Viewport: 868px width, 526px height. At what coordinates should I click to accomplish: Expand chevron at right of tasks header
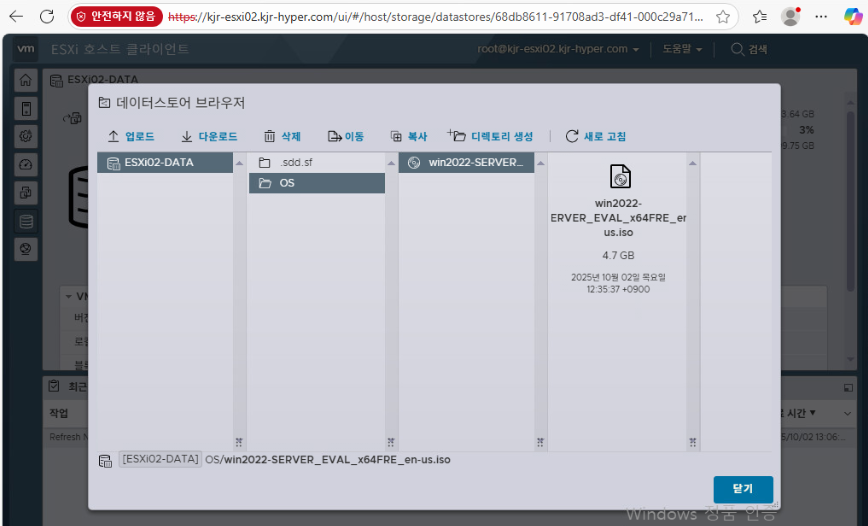coord(848,414)
